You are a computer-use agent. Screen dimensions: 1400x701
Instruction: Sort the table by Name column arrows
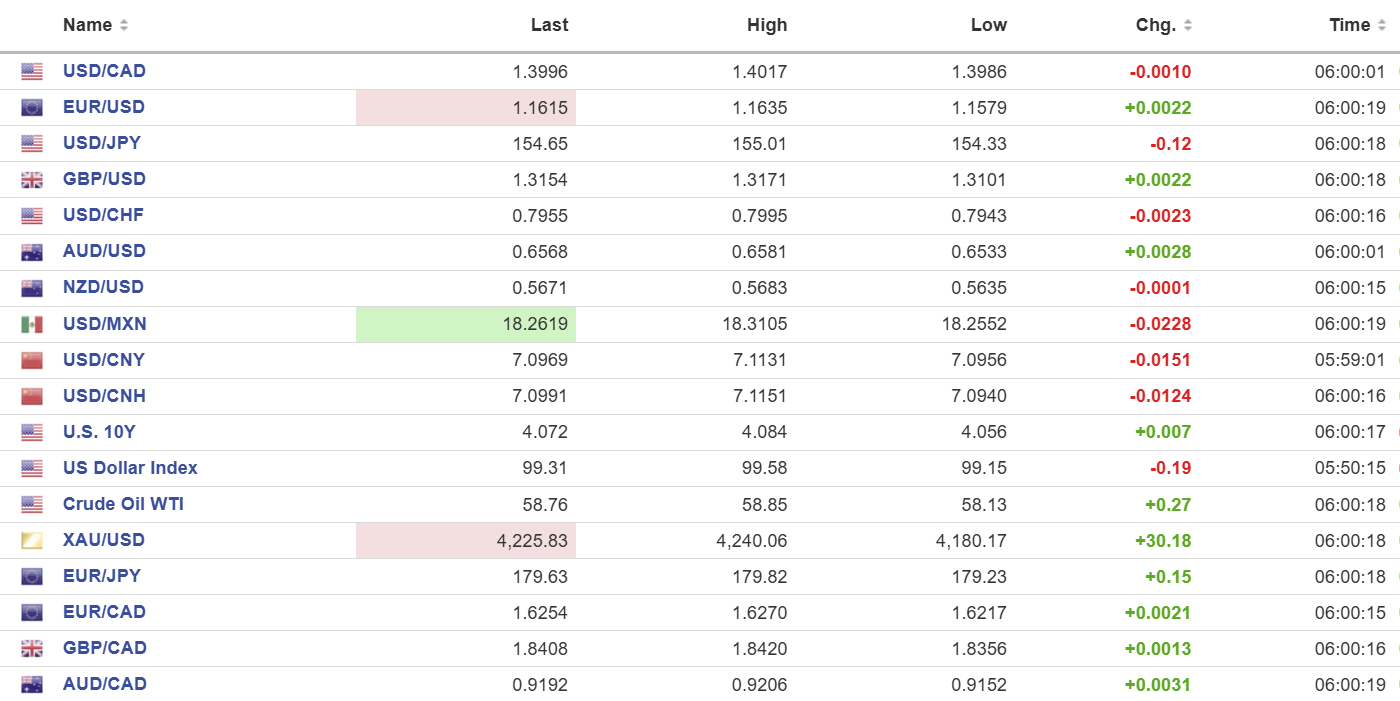123,25
